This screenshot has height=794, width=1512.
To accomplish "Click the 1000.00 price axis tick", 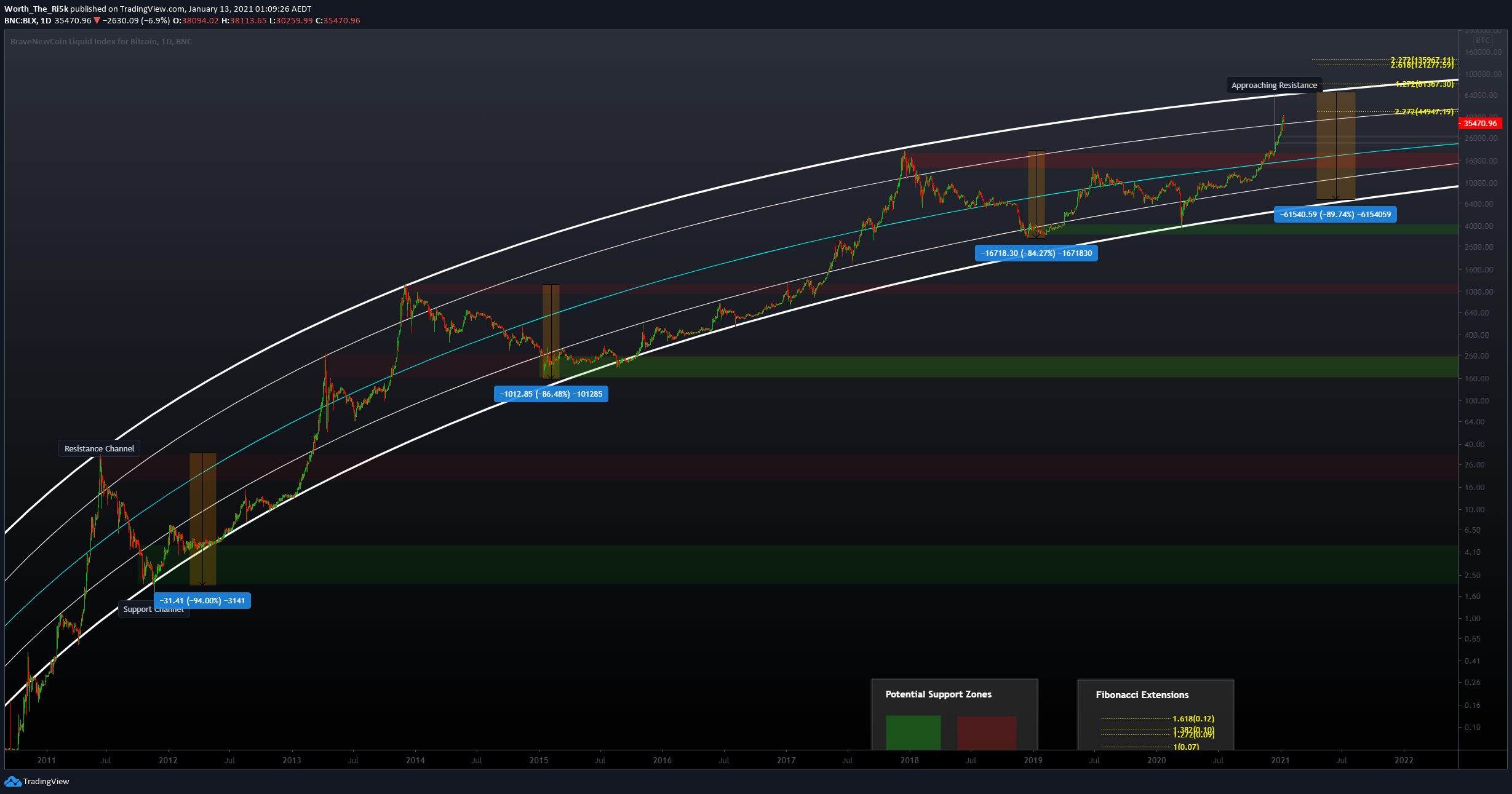I will tap(1479, 292).
